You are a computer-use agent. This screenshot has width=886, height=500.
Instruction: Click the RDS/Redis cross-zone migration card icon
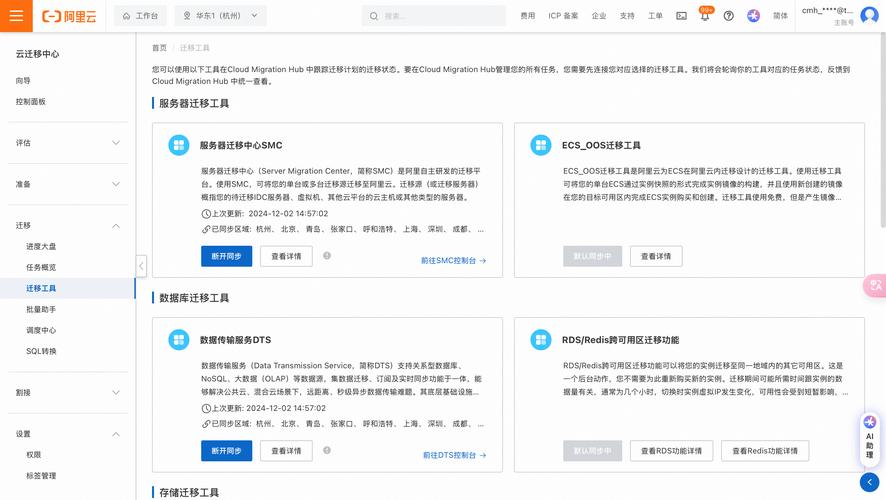tap(541, 340)
